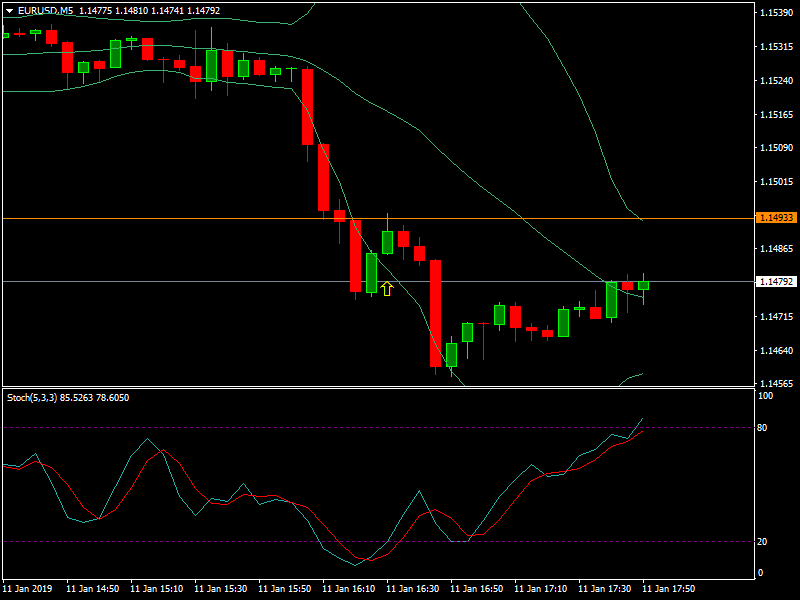
Task: Click the 11 Jan 17:50 time label
Action: (x=669, y=589)
